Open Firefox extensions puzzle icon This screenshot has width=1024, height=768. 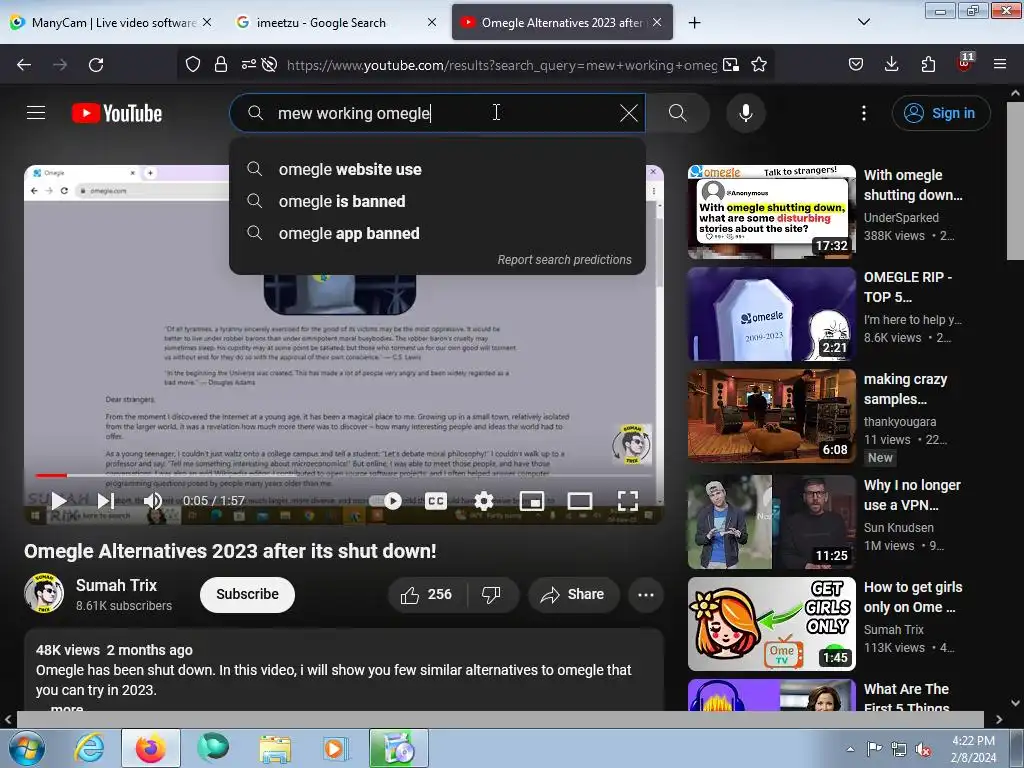(x=928, y=64)
